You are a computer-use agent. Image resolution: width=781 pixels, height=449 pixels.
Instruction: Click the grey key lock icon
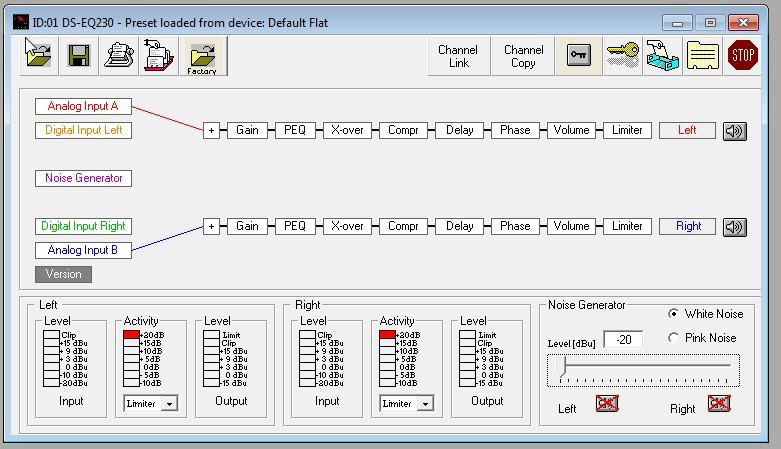click(x=578, y=56)
